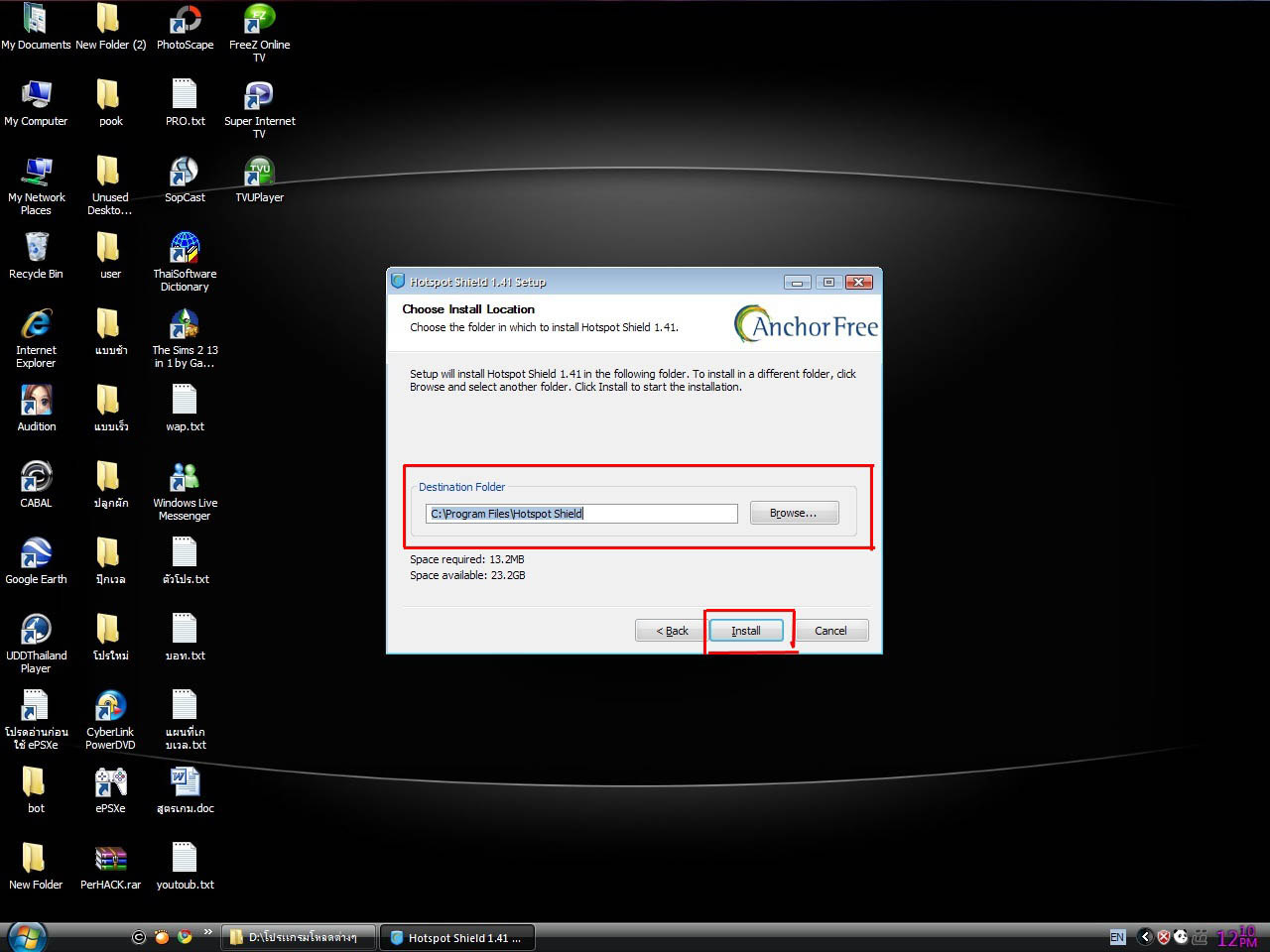Switch to the D:\ folder taskbar button
Screen dimensions: 1270x952
click(x=299, y=937)
